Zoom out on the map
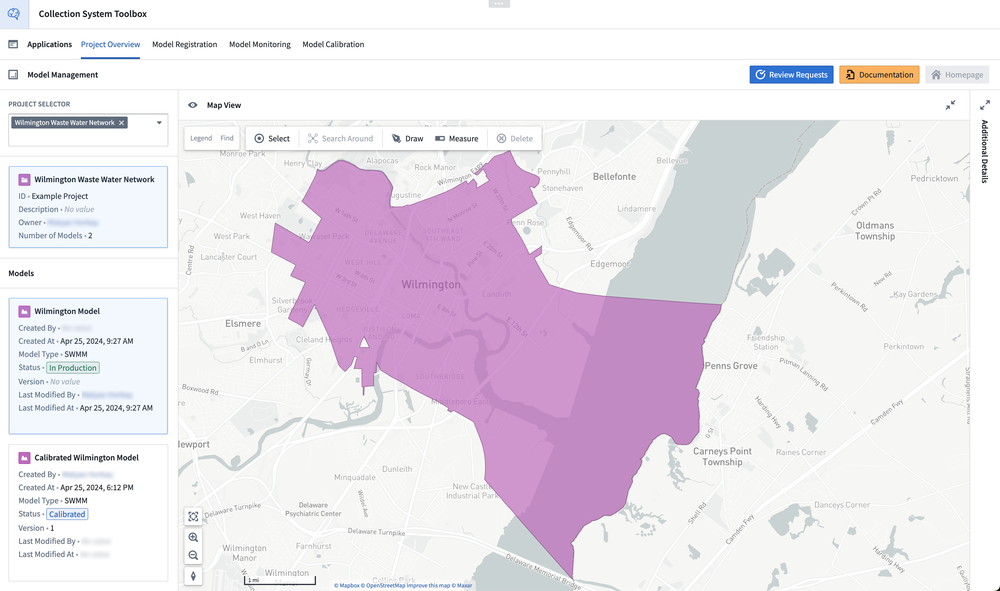 click(x=193, y=555)
